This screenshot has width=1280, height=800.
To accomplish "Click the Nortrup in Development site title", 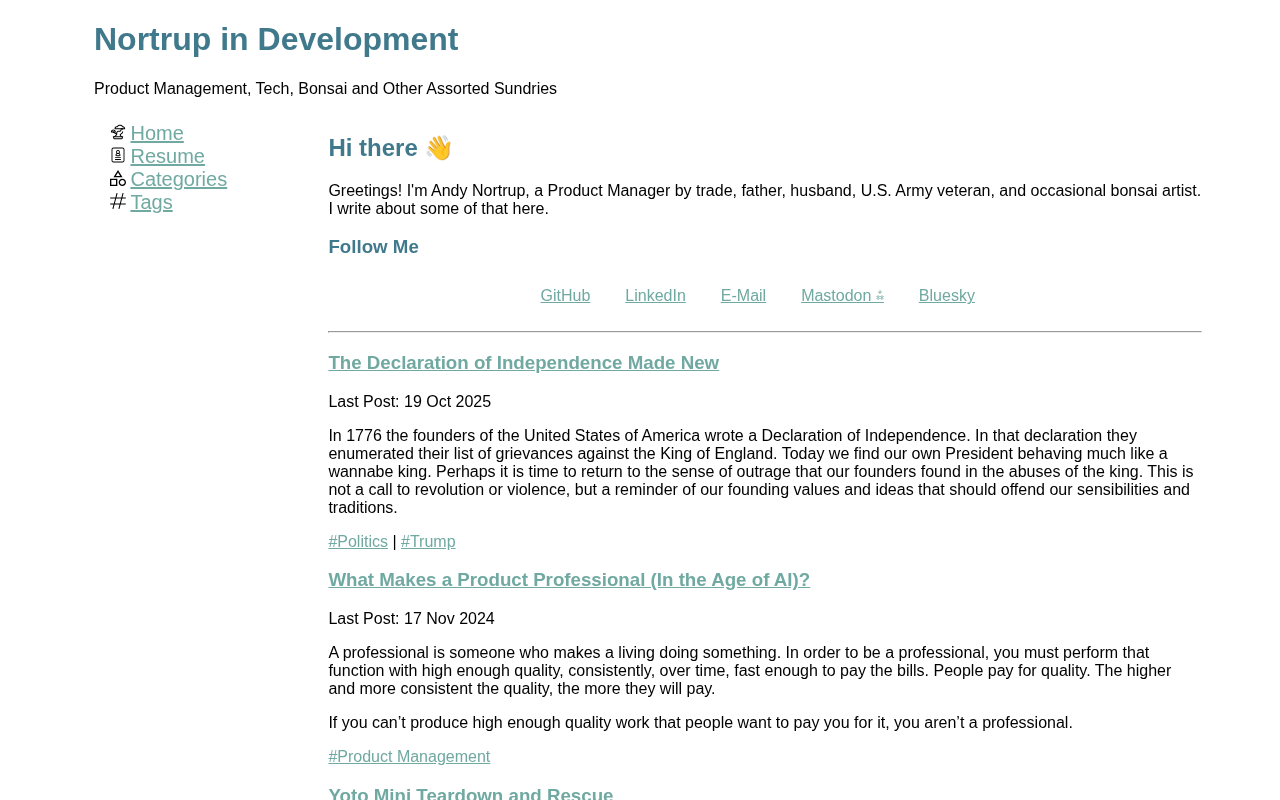I will (276, 39).
